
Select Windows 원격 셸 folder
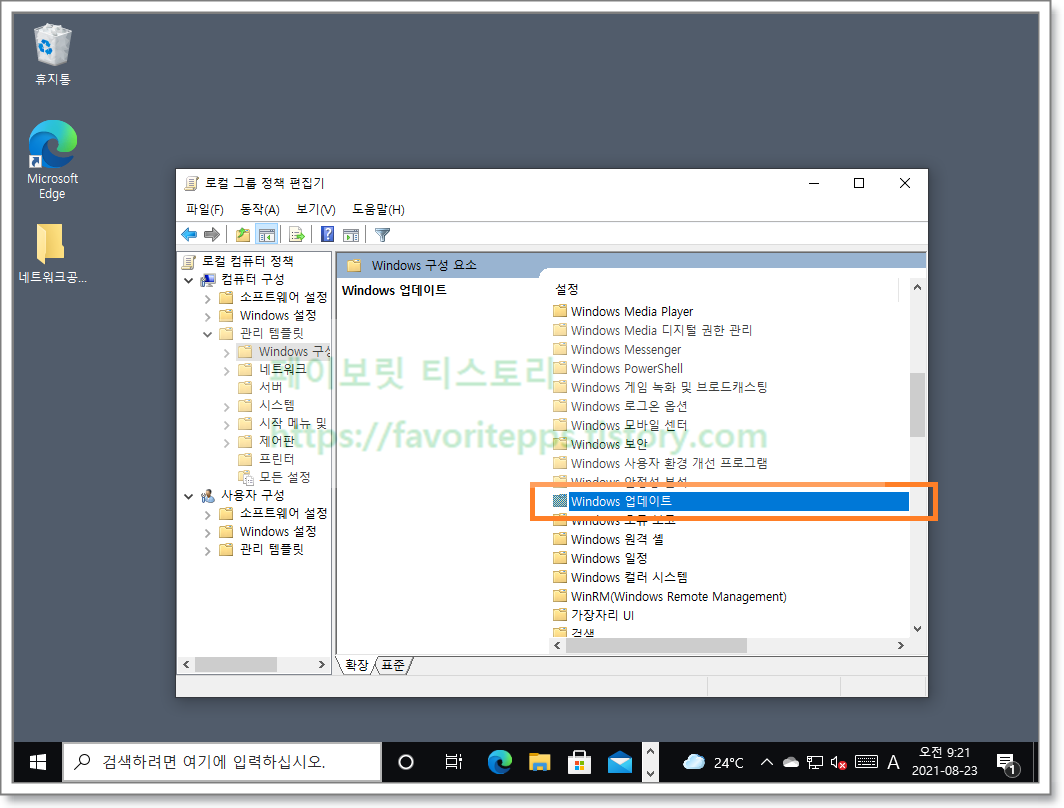[x=609, y=539]
